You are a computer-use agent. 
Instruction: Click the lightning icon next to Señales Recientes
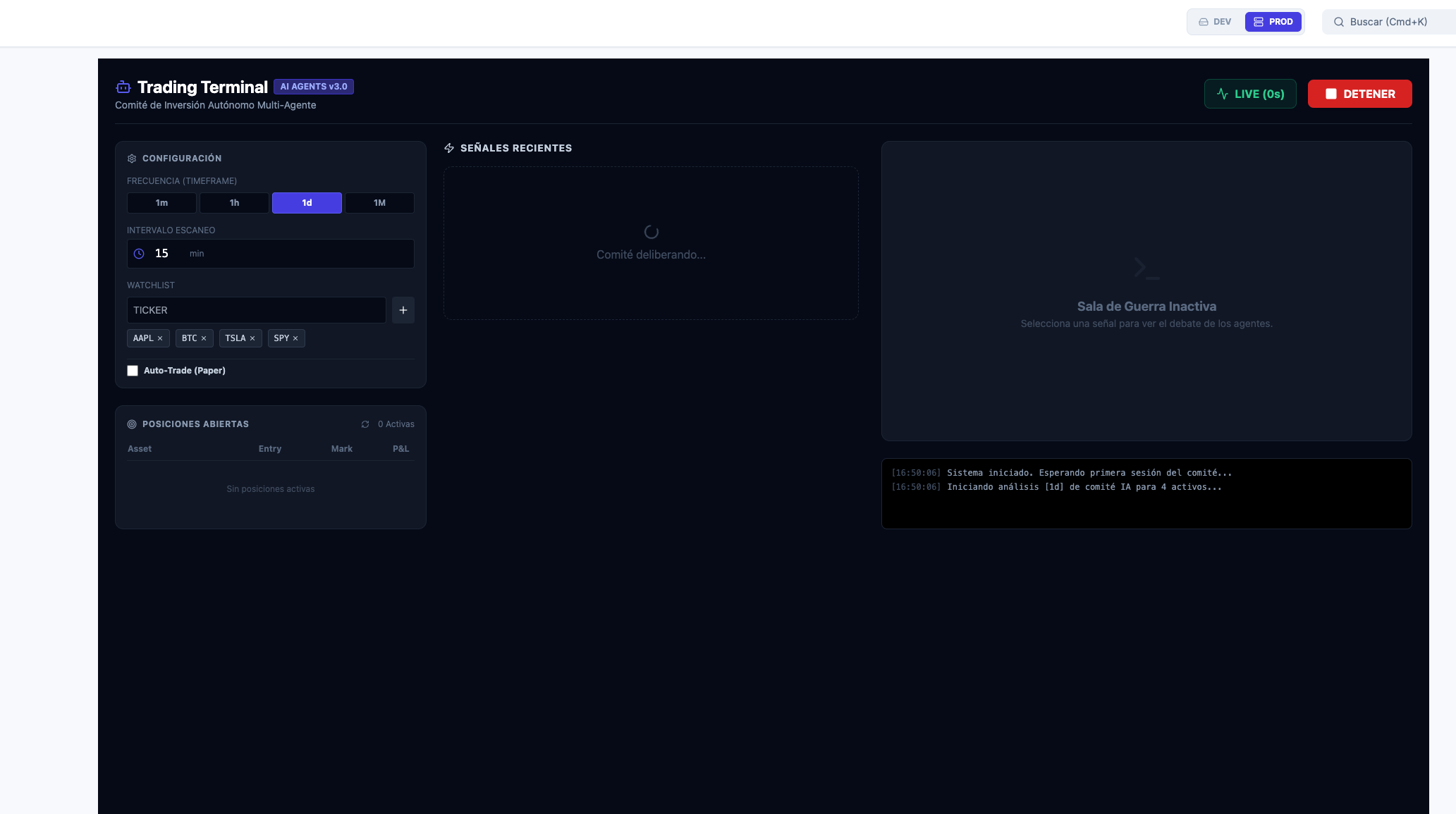[450, 148]
